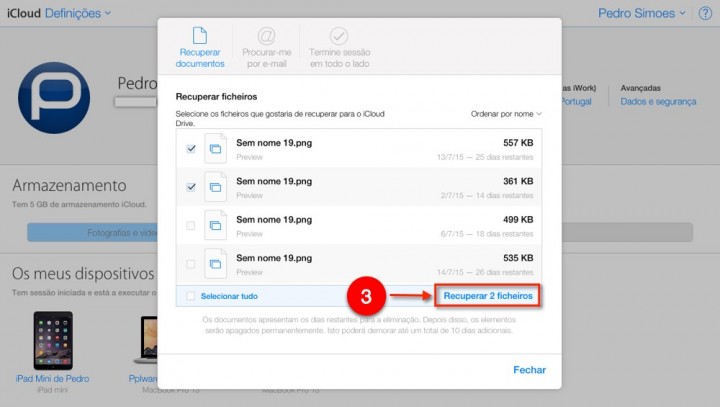720x407 pixels.
Task: Check the 499 KB file checkbox
Action: (x=191, y=226)
